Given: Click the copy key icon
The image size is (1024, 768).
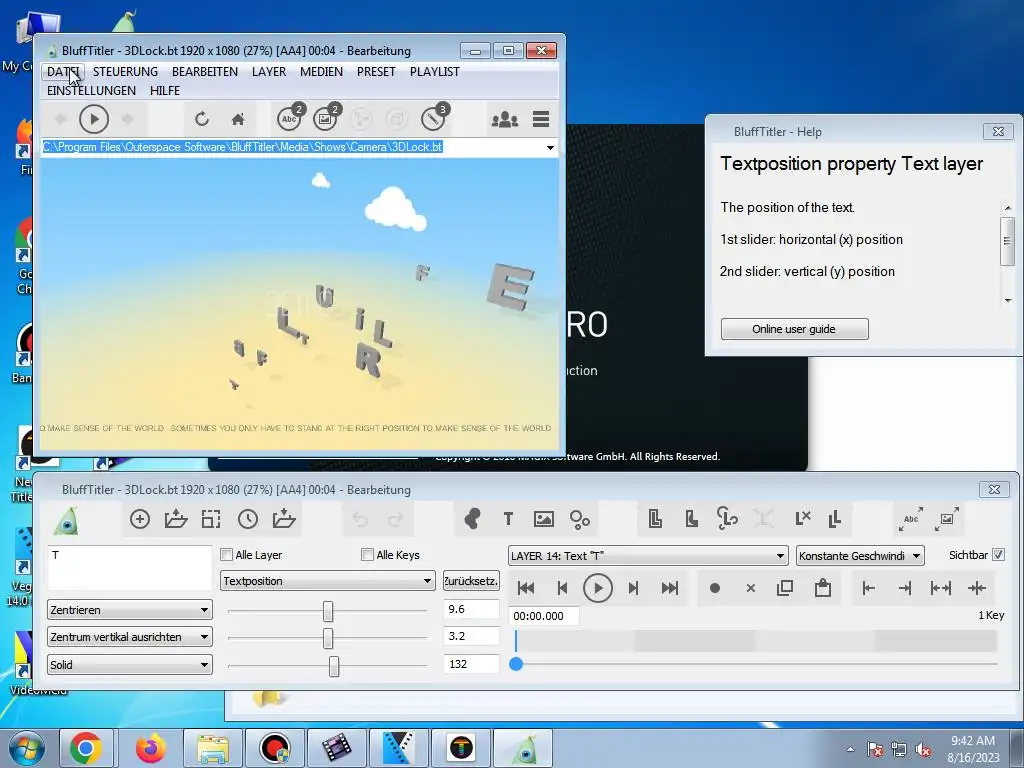Looking at the screenshot, I should point(786,588).
